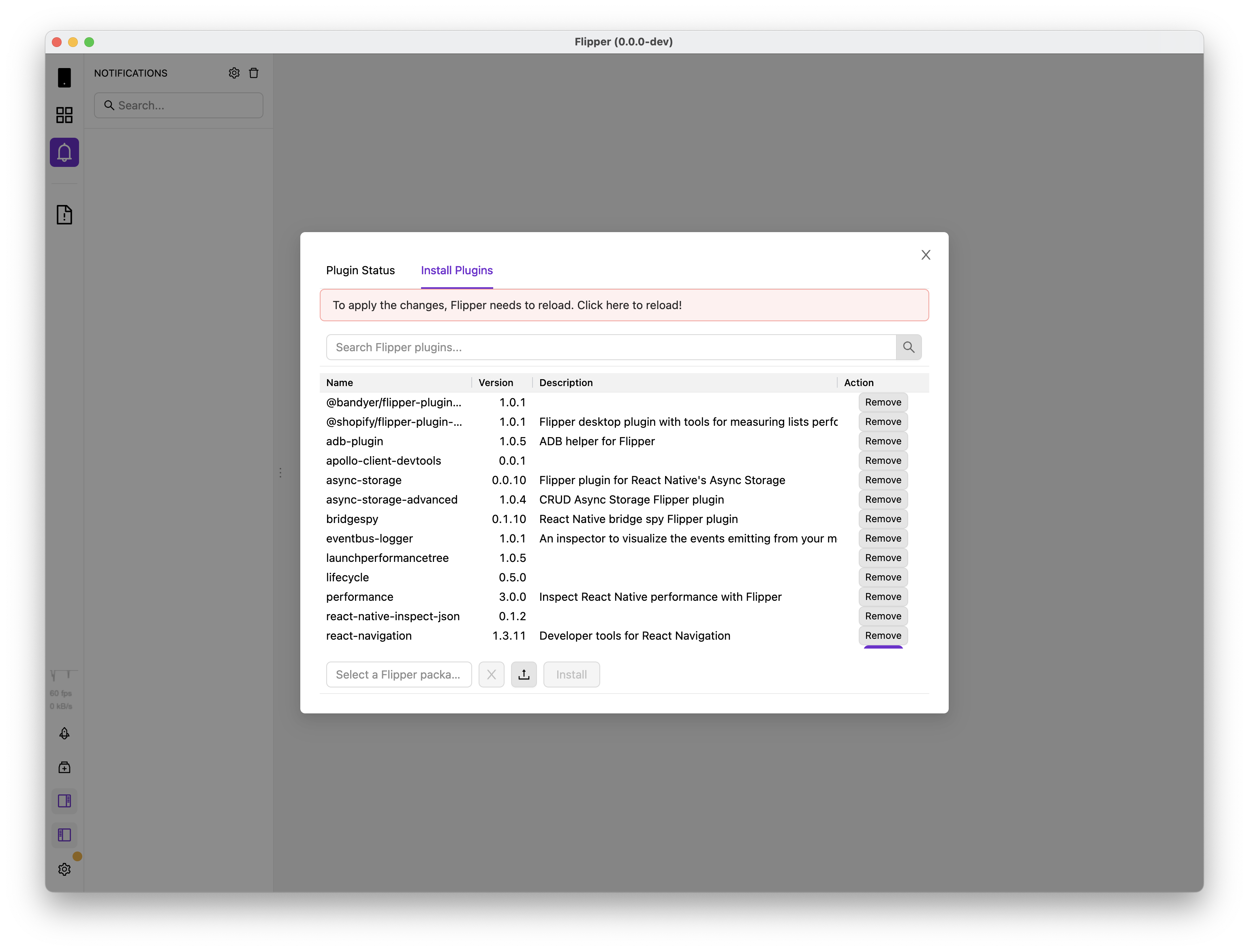Click the rocket setup doctor icon

(x=64, y=733)
